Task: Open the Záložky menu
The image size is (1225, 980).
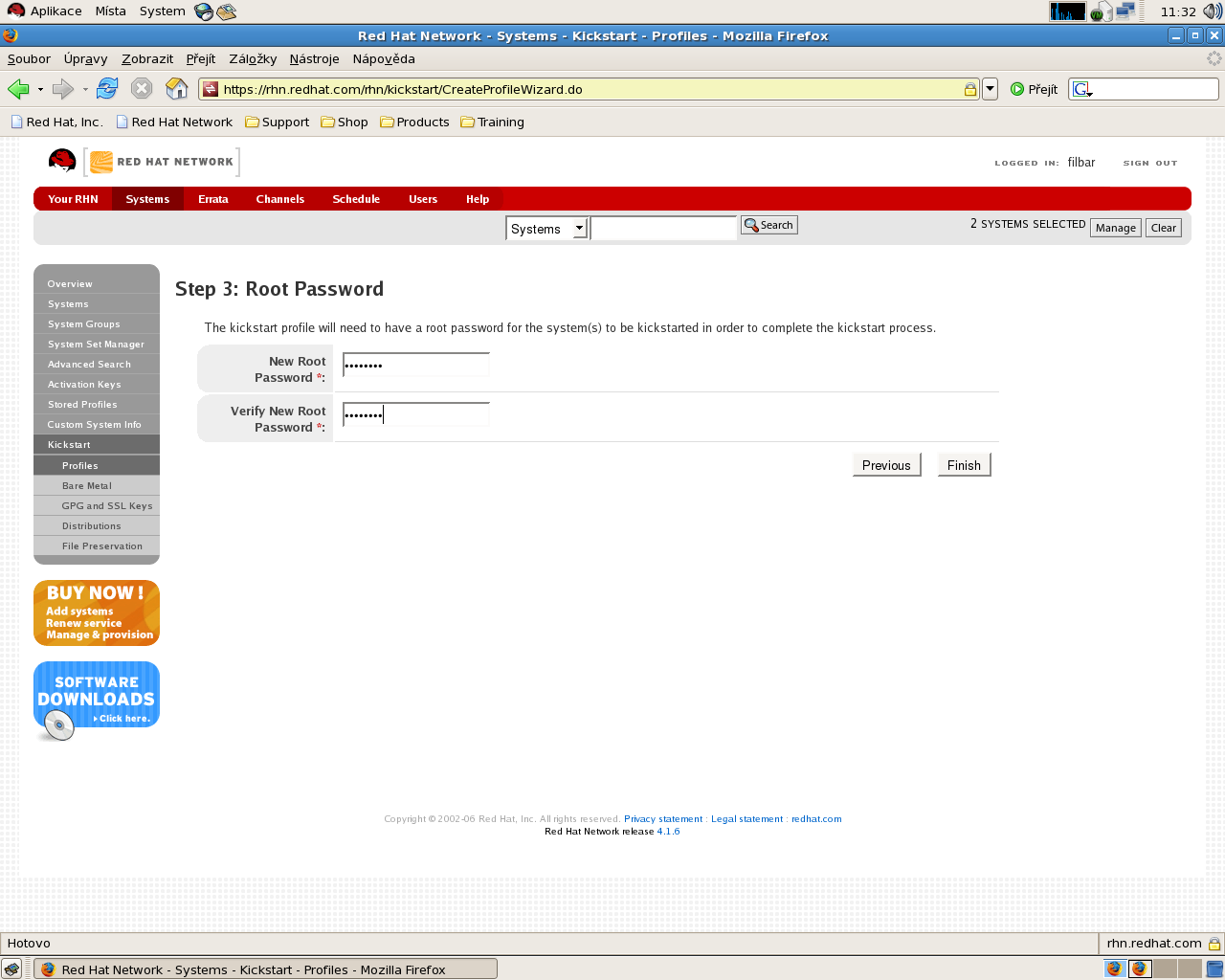Action: [x=253, y=58]
